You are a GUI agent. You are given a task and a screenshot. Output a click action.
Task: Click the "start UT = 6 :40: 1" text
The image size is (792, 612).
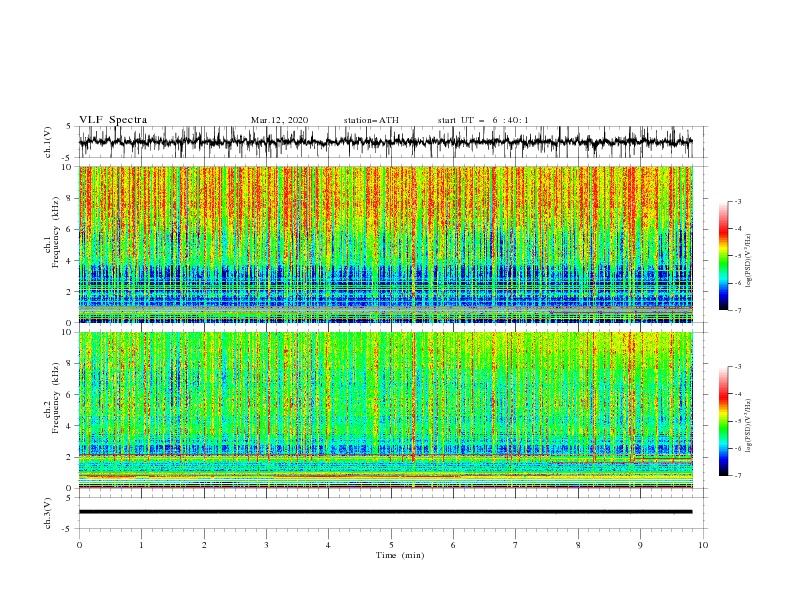pos(483,120)
